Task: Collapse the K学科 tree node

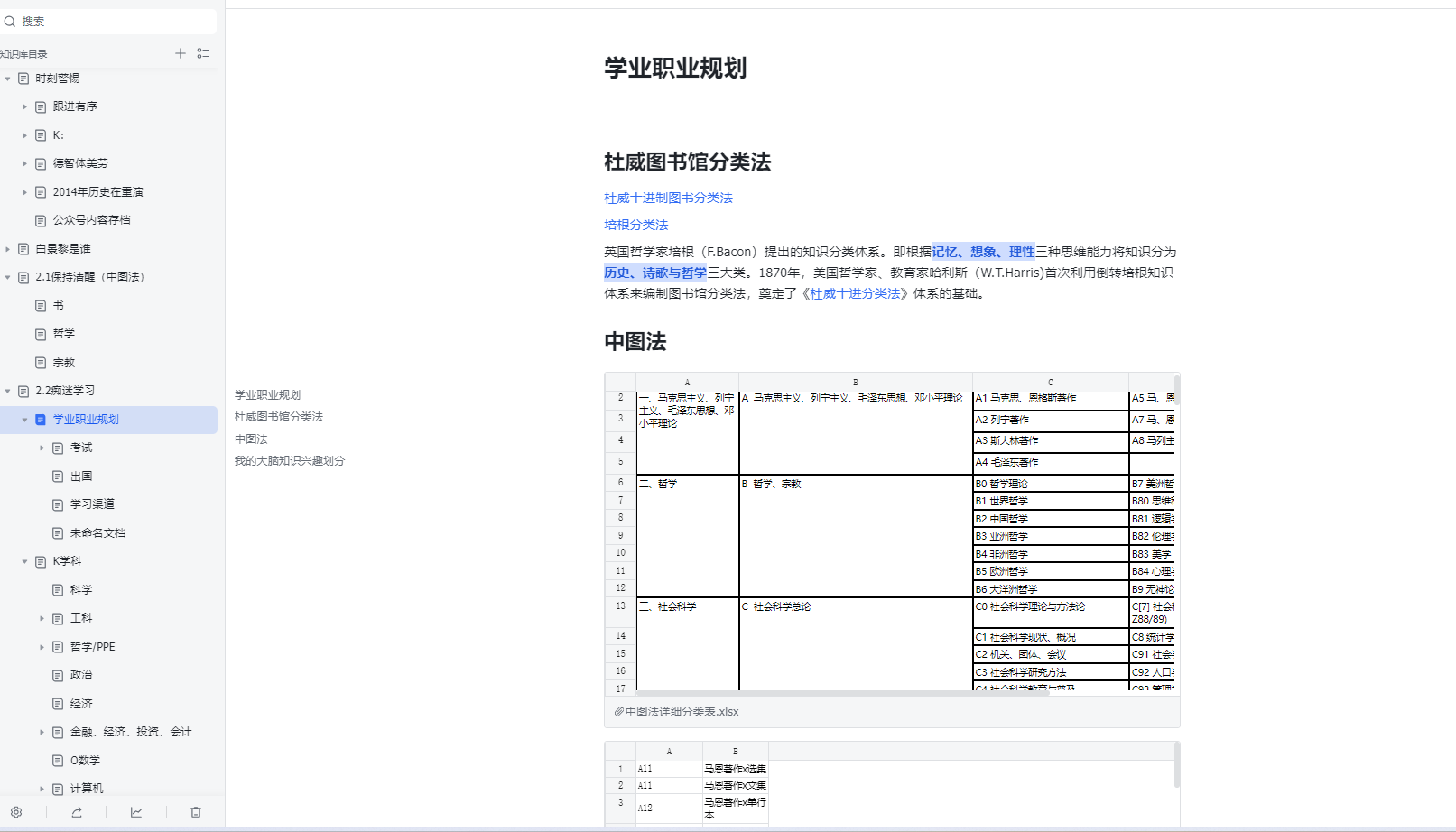Action: (x=24, y=561)
